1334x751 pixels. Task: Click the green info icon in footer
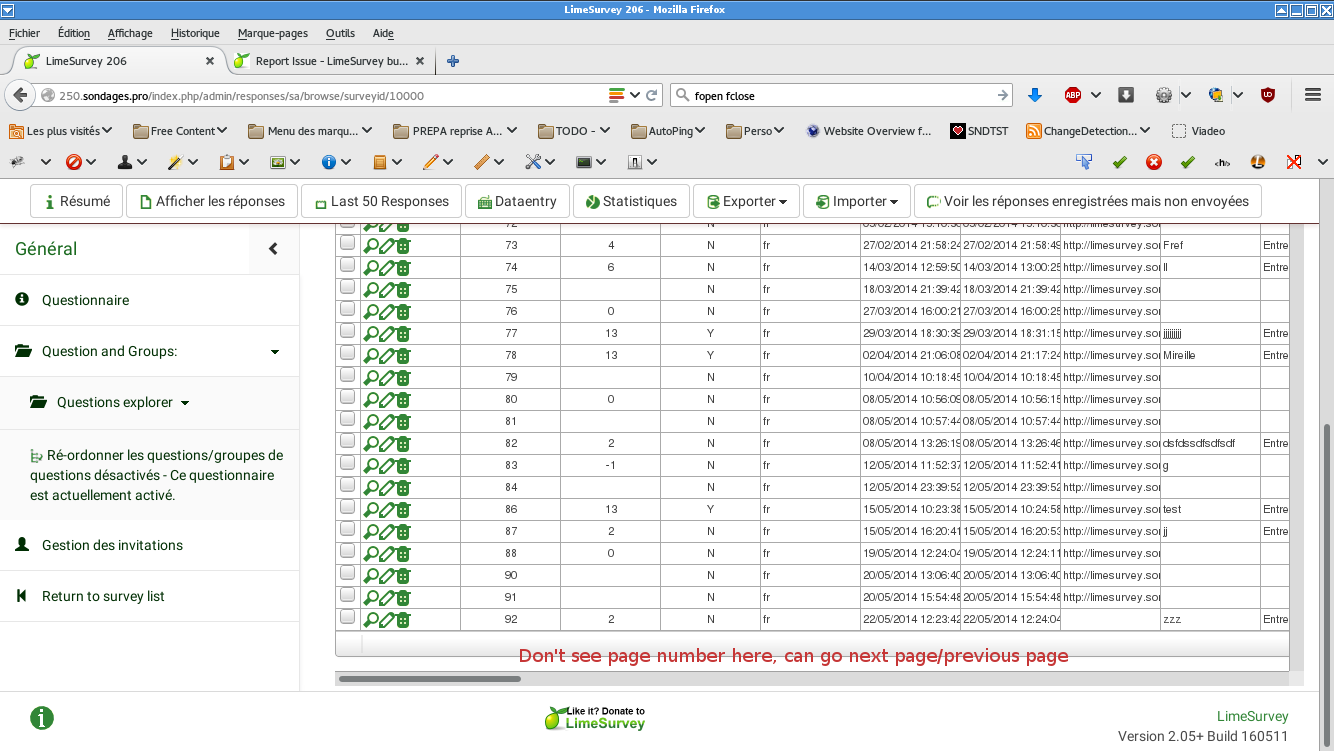coord(42,717)
